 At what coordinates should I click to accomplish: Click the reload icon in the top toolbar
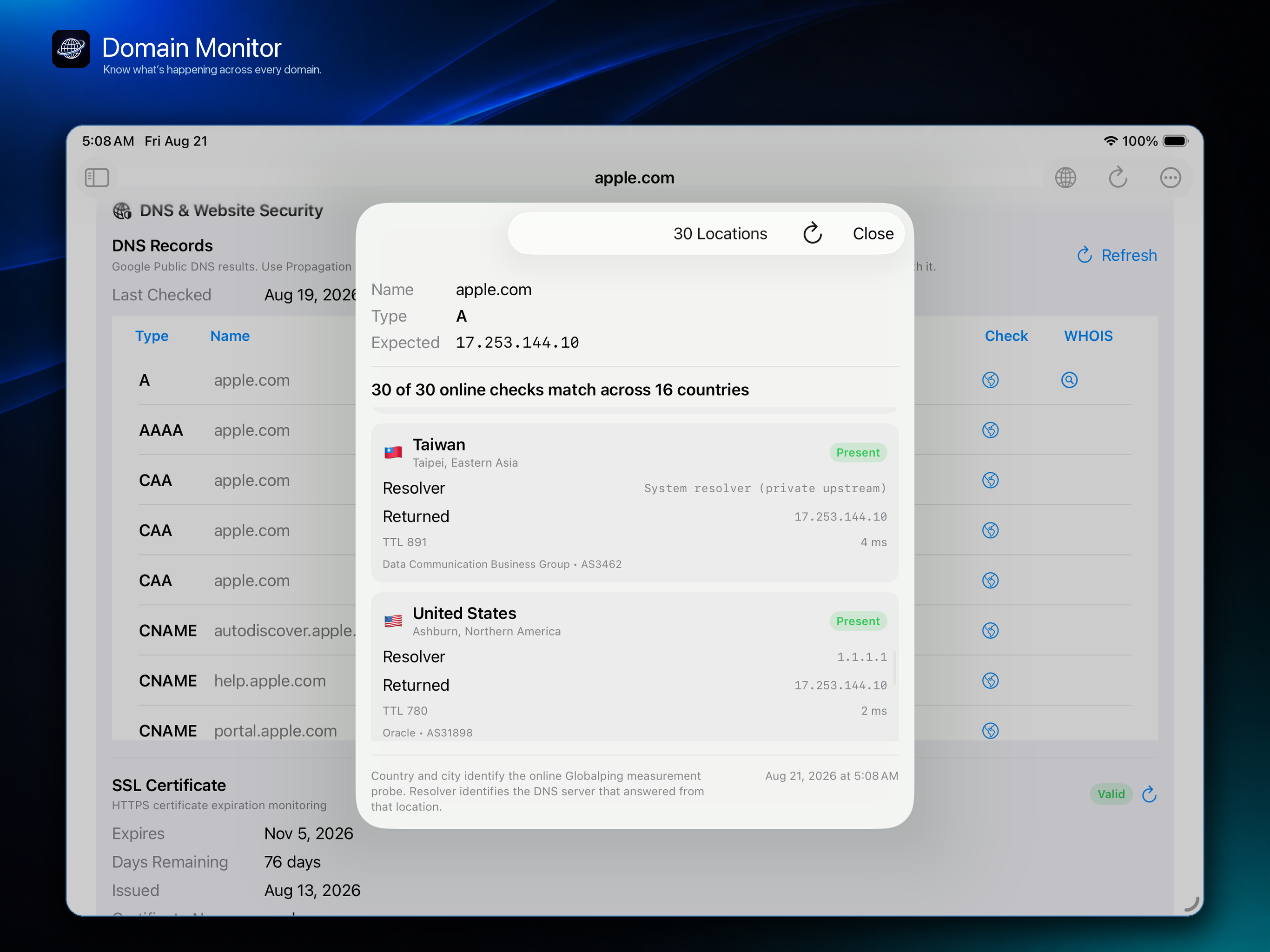point(1117,178)
